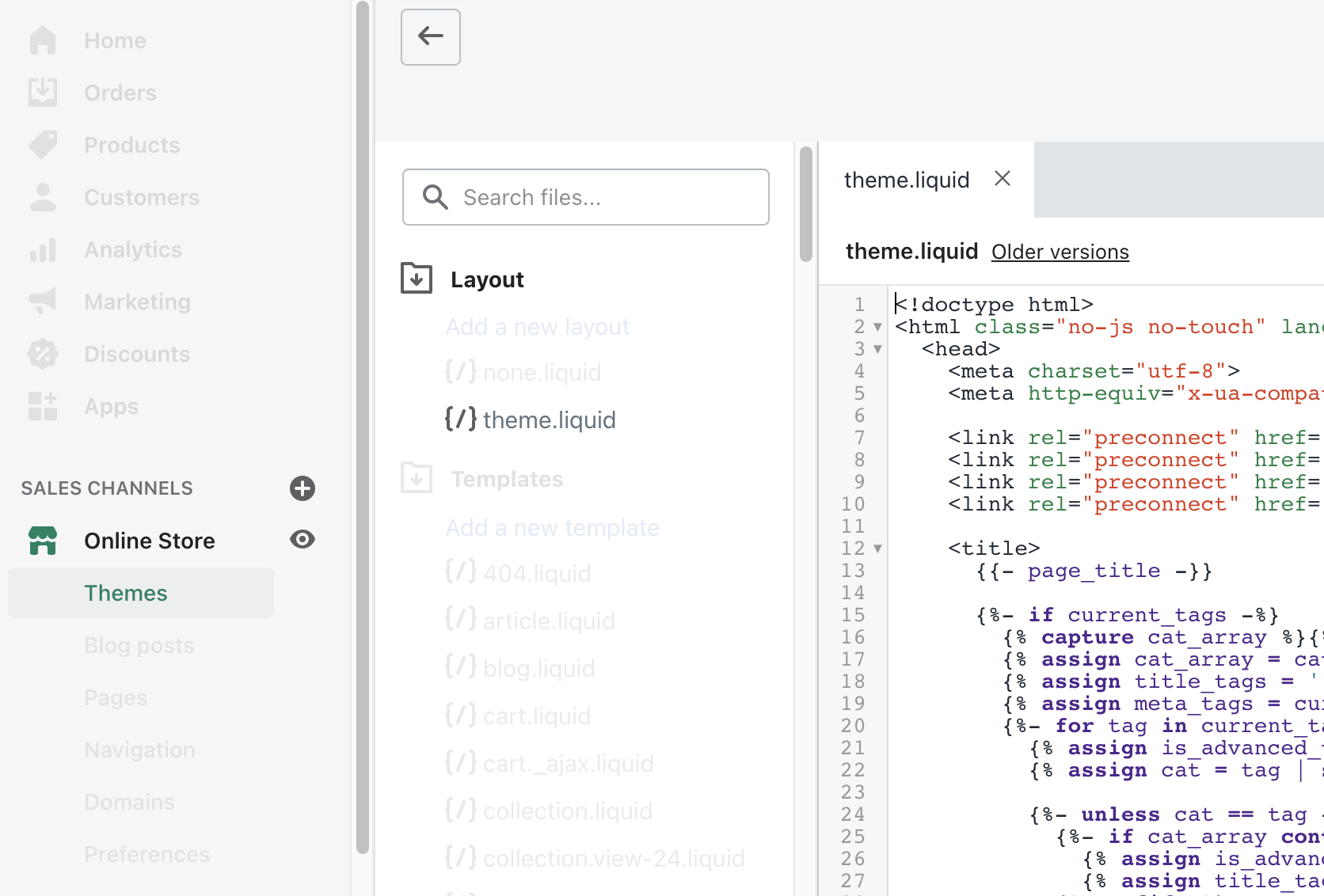
Task: Click the Analytics bar chart icon
Action: pos(43,249)
